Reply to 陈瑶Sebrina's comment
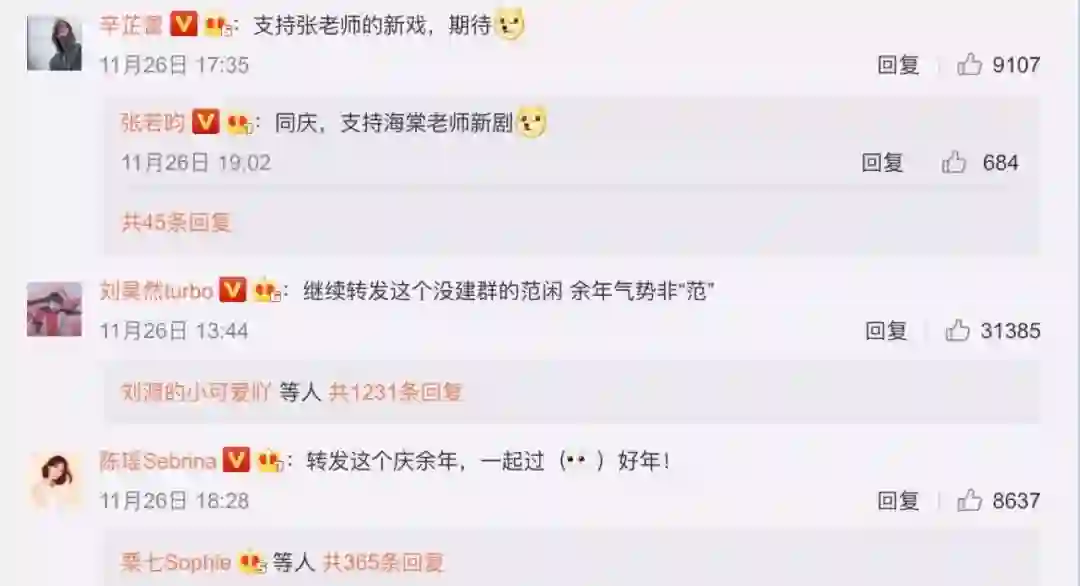1080x586 pixels. click(898, 501)
